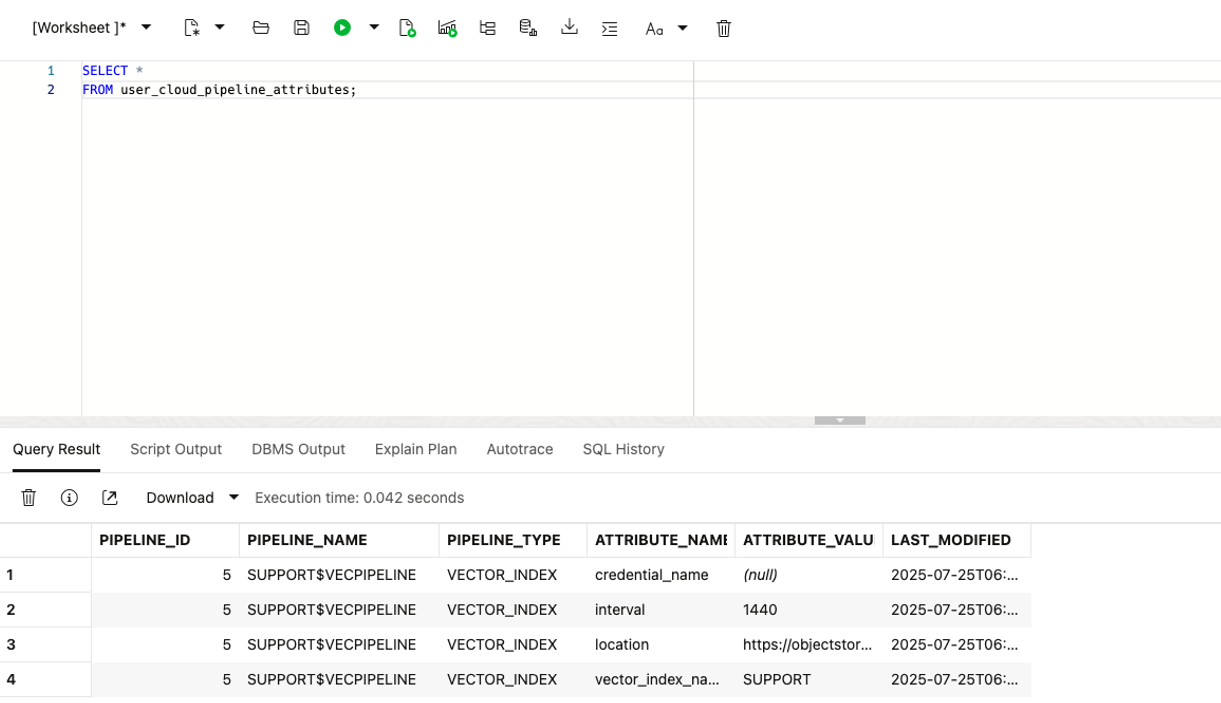
Task: Expand the Download options arrow
Action: [234, 497]
